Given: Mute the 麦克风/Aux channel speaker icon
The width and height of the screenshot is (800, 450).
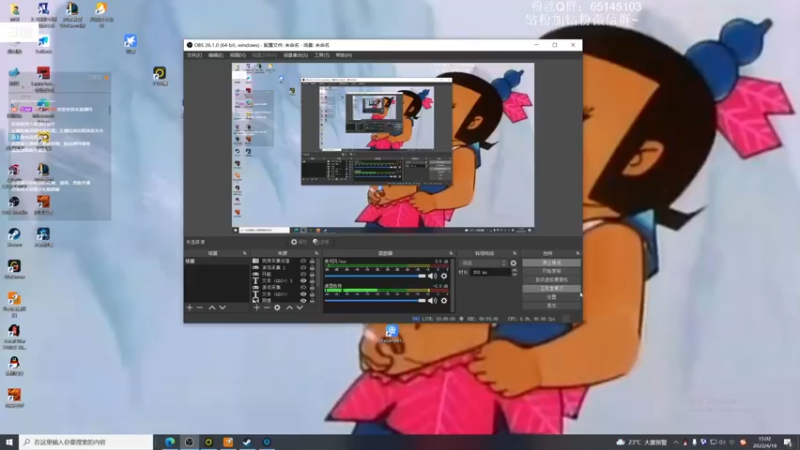Looking at the screenshot, I should [x=432, y=276].
